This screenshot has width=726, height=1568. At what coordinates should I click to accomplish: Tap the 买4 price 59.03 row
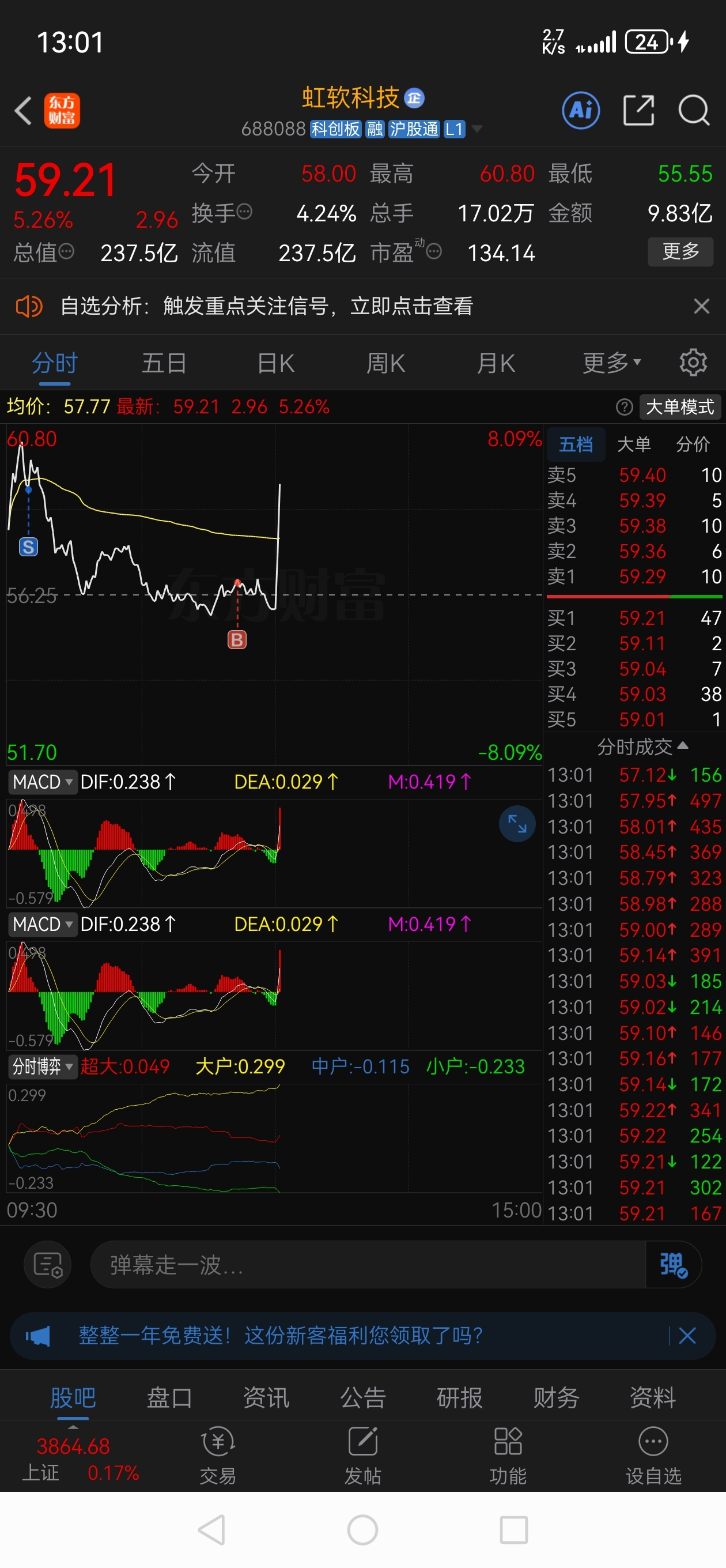click(634, 694)
